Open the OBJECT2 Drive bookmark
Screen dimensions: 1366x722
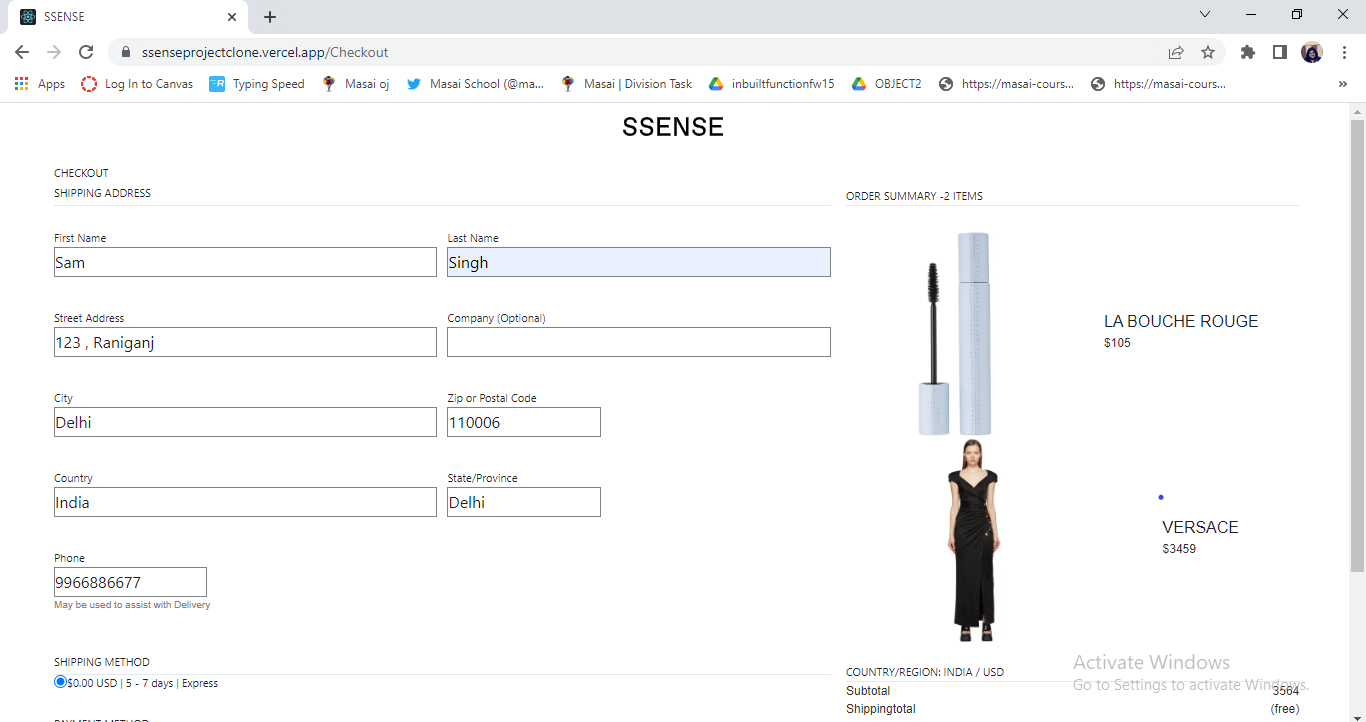[x=886, y=84]
